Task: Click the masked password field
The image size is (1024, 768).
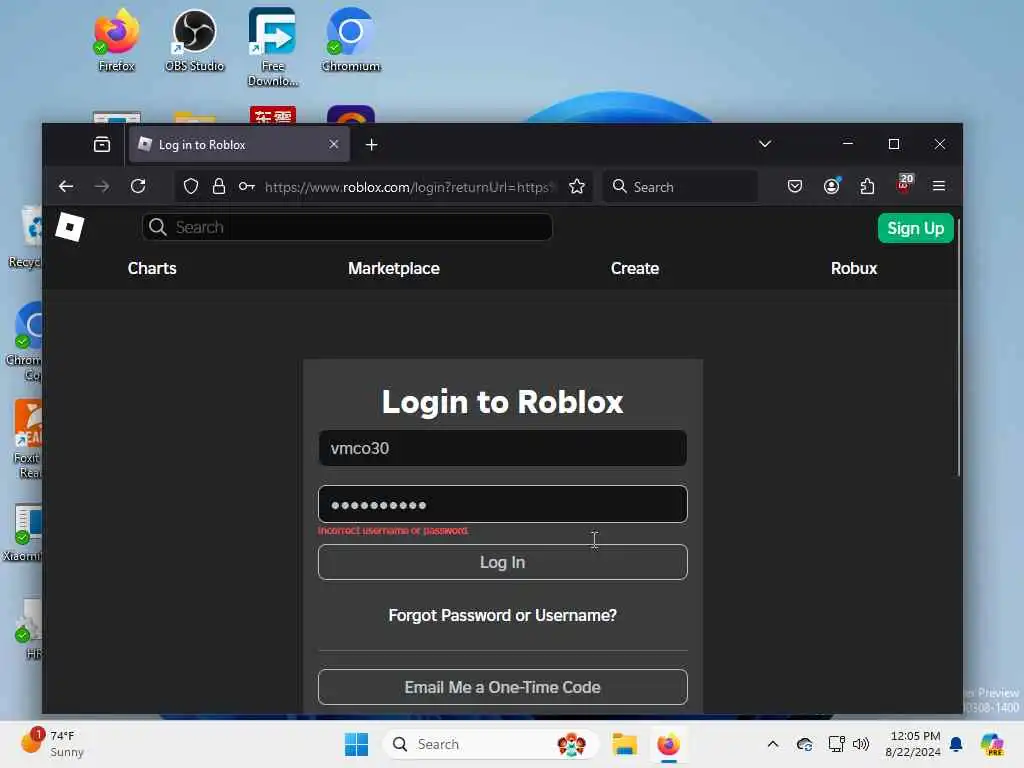Action: [503, 504]
